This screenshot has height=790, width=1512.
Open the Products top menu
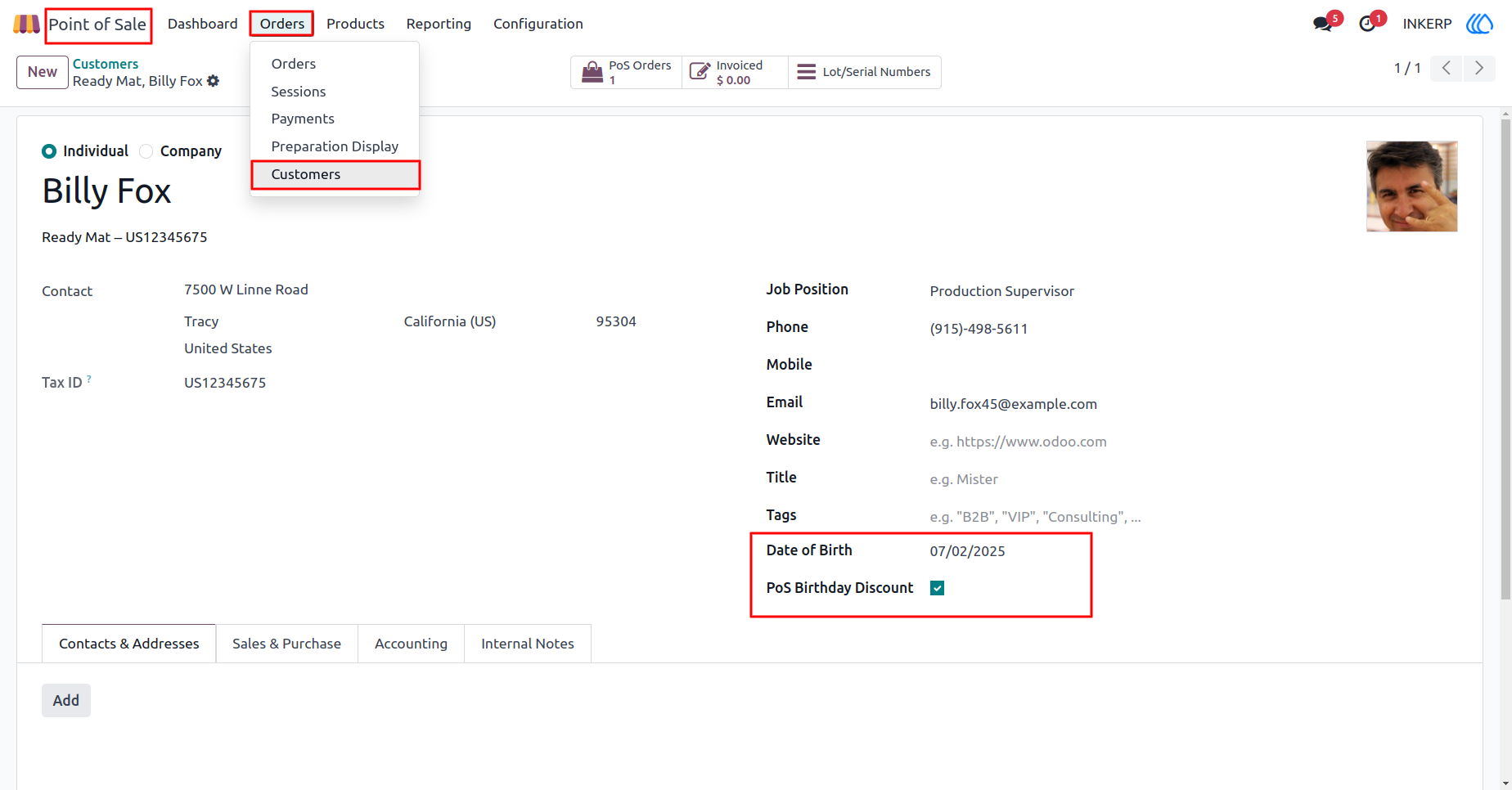(355, 24)
